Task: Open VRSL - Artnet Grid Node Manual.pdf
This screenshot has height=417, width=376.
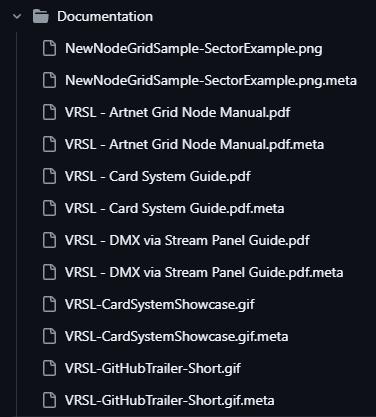Action: pos(178,112)
